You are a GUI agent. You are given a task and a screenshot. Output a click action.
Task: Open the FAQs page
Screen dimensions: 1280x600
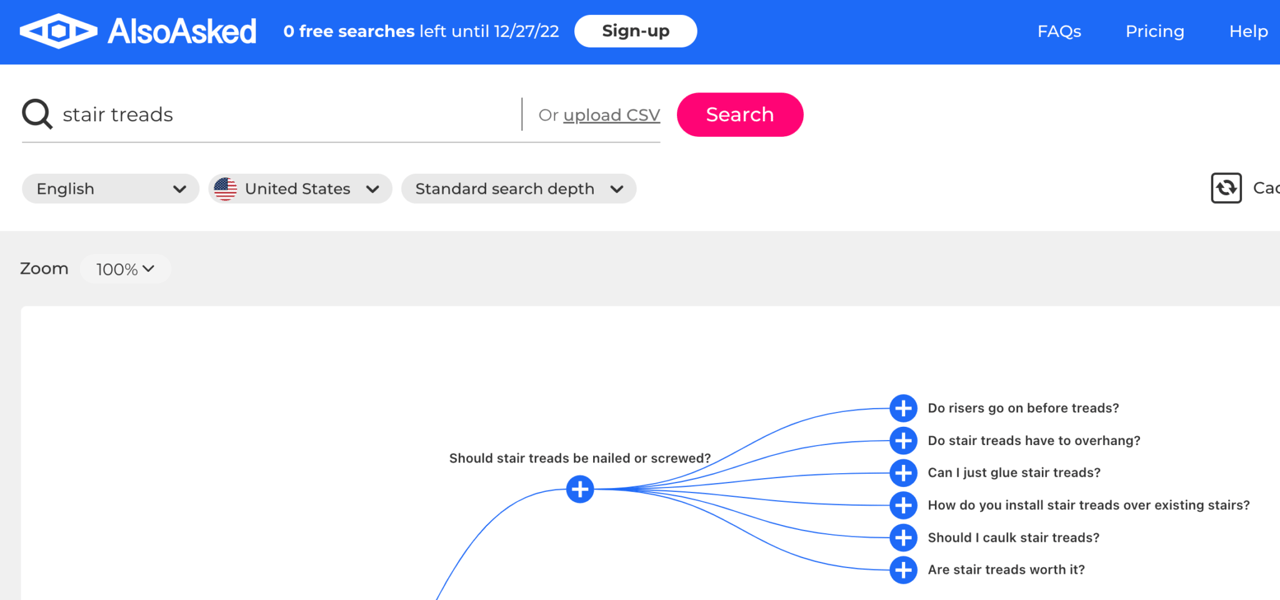1059,31
